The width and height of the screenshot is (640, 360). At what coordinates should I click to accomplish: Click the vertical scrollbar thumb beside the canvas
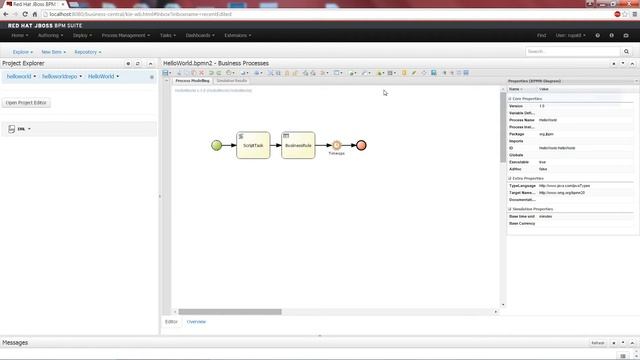pyautogui.click(x=503, y=127)
